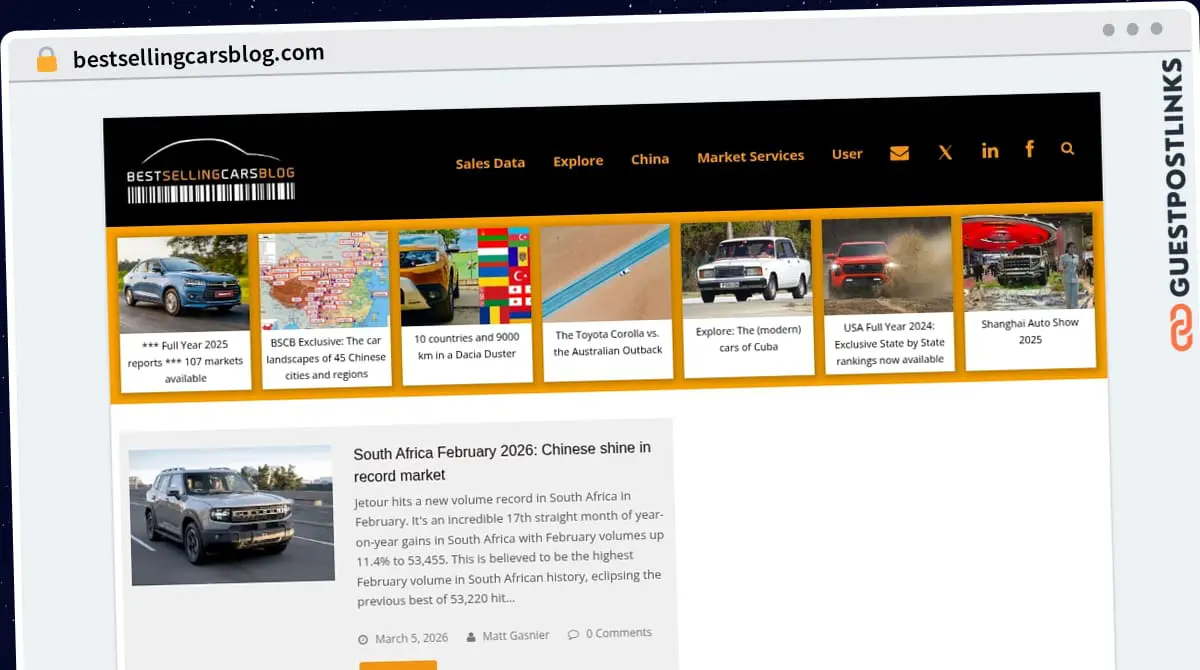
Task: Open 'Shanghai Auto Show 2025' caption
Action: (x=1030, y=332)
